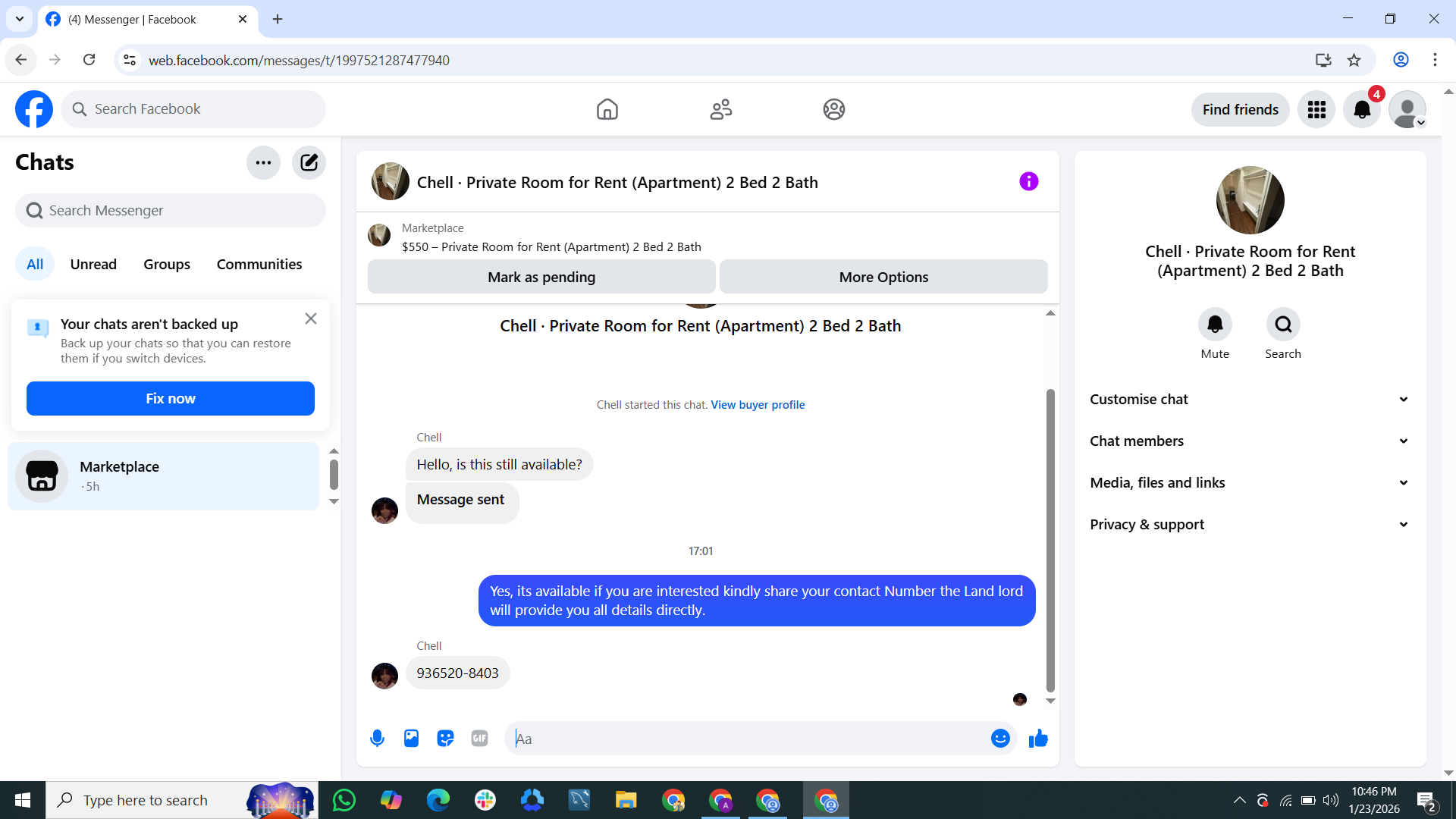The height and width of the screenshot is (819, 1456).
Task: Focus the Search Messenger field
Action: 171,210
